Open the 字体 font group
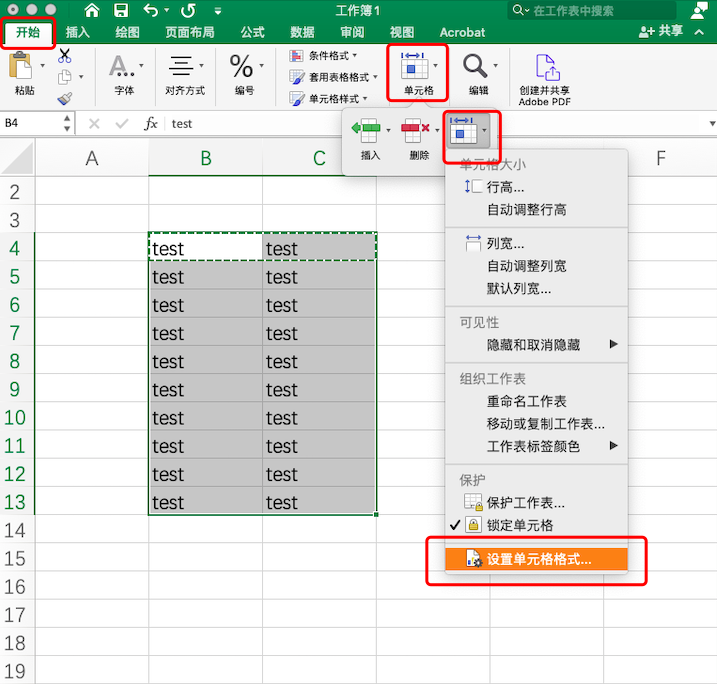 125,74
